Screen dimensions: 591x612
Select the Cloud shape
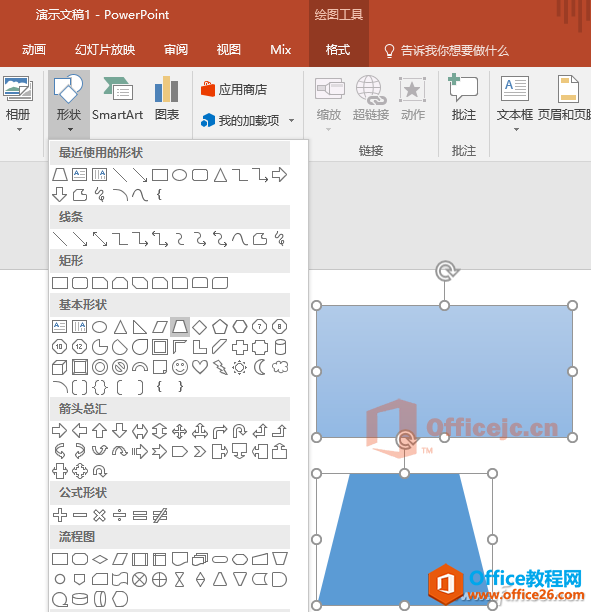(280, 367)
